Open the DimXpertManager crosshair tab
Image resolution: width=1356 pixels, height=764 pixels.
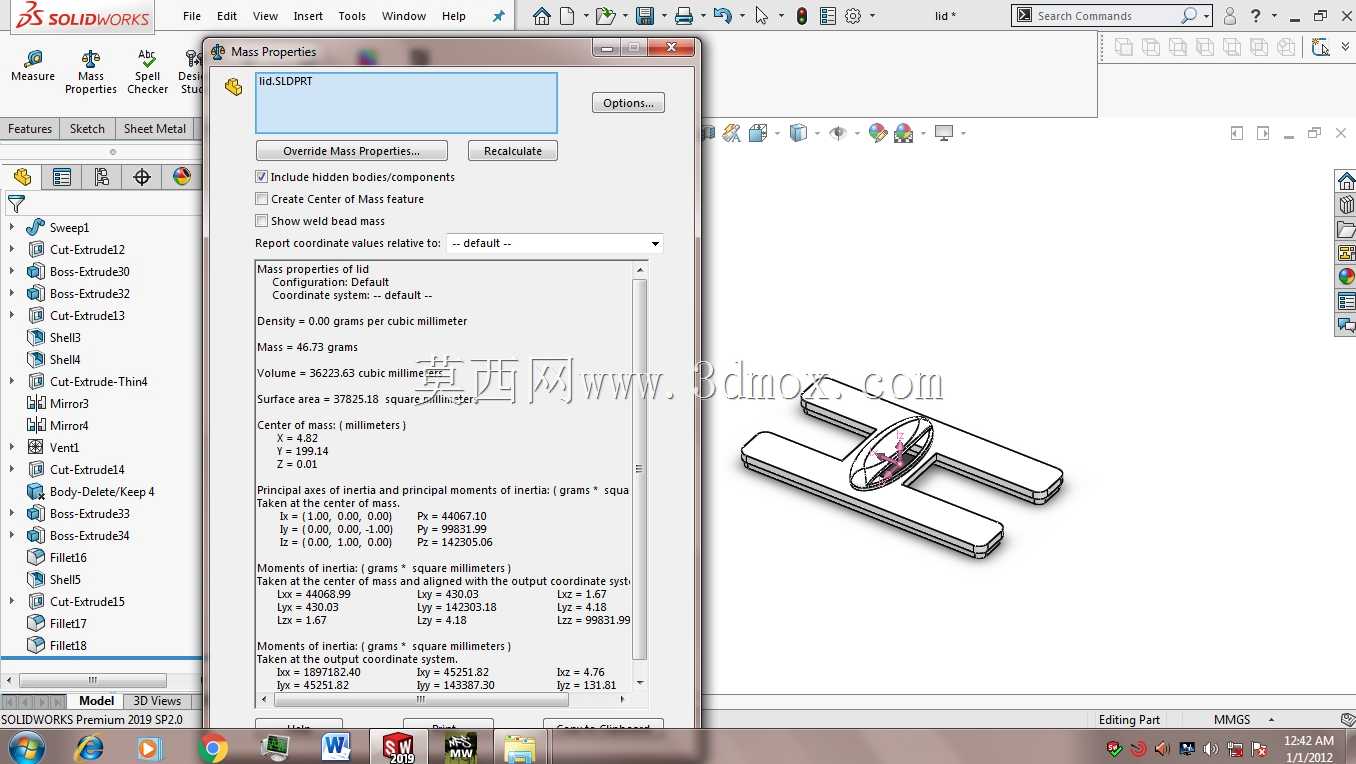click(142, 177)
